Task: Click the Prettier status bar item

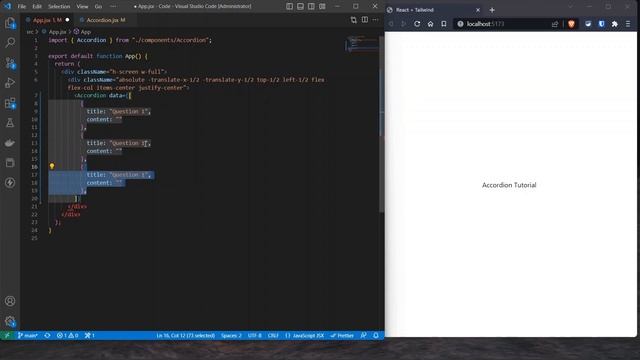Action: 342,335
